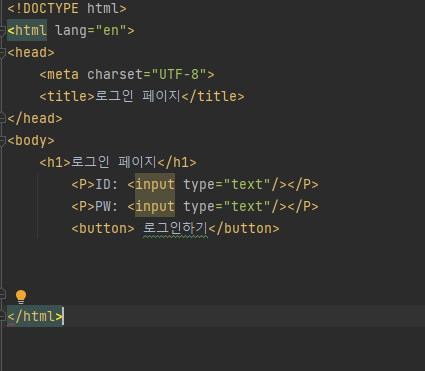Image resolution: width=425 pixels, height=371 pixels.
Task: Collapse the opening head tag fold marker
Action: pos(2,53)
